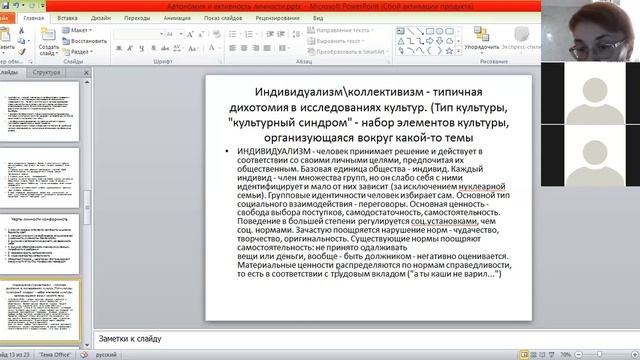Expand the shapes gallery More arrow
This screenshot has width=640, height=360.
459,51
